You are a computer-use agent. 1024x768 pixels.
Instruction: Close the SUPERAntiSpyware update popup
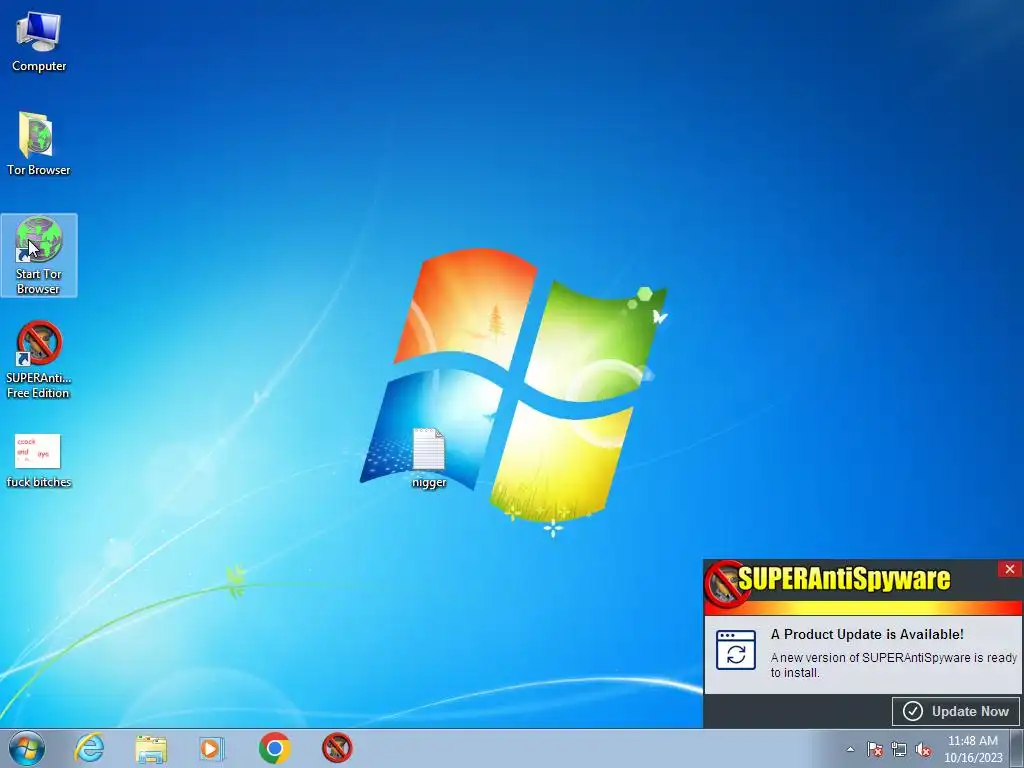pyautogui.click(x=1010, y=569)
